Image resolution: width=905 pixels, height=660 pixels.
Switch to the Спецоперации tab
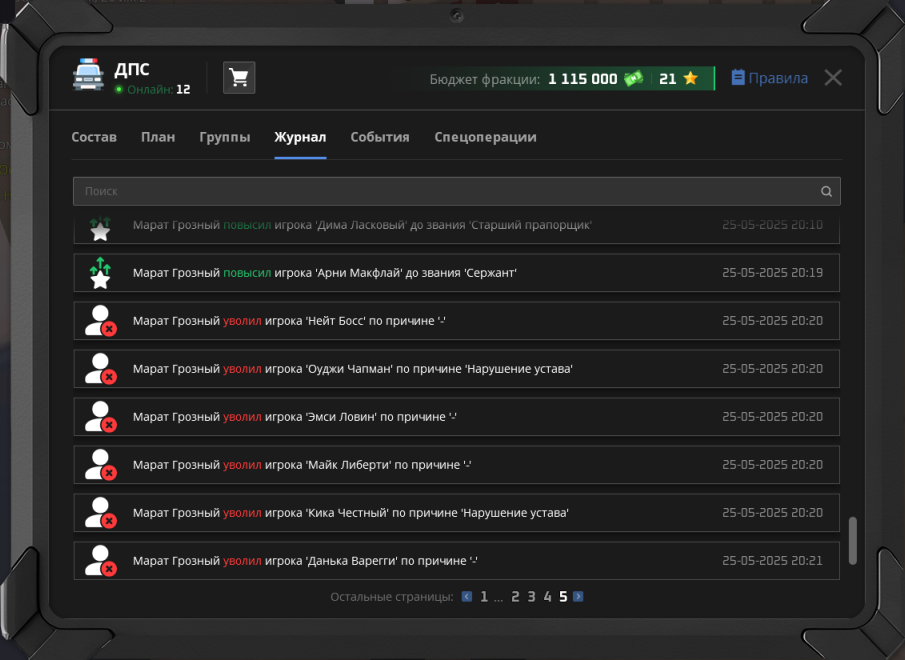tap(485, 137)
